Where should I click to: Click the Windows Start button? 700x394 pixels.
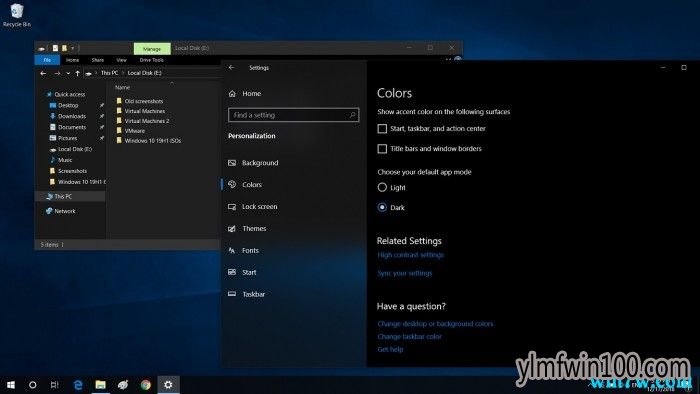click(x=11, y=385)
